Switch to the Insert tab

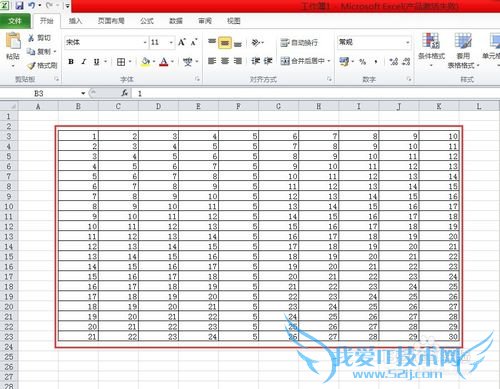[75, 21]
